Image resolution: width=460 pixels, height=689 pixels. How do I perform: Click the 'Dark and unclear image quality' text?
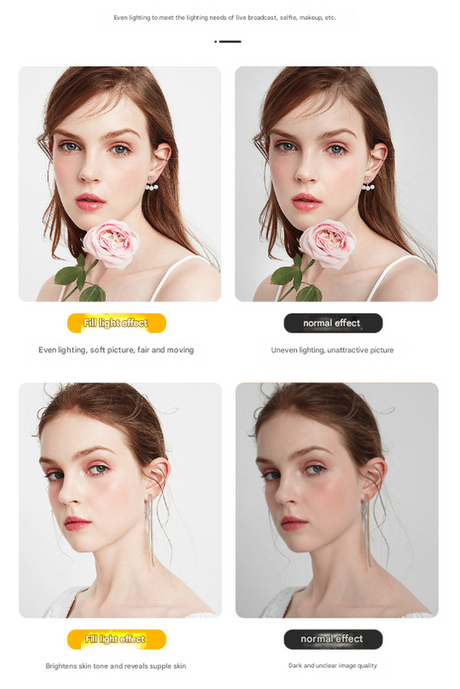point(333,666)
